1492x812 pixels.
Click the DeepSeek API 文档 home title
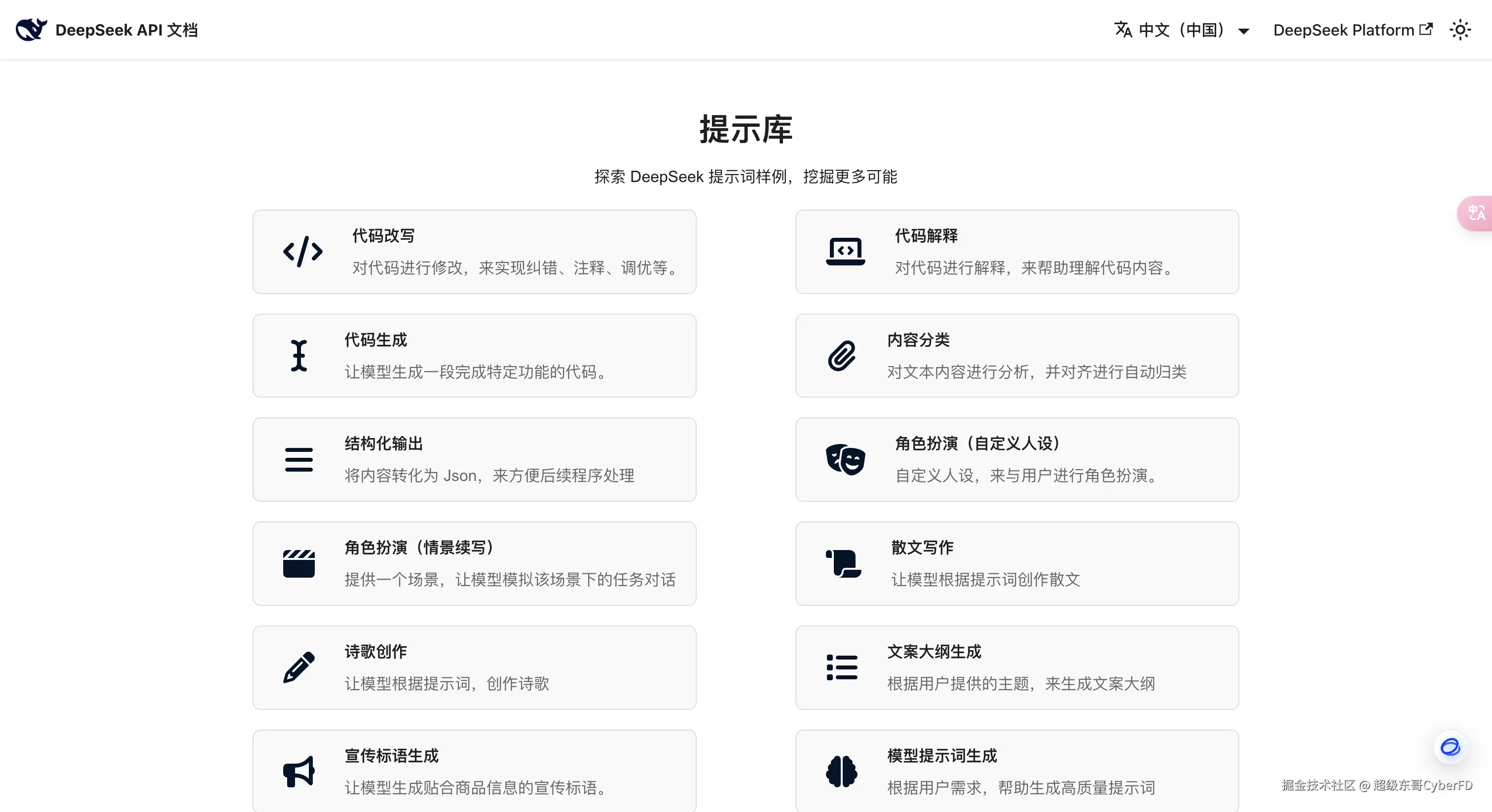(x=126, y=30)
